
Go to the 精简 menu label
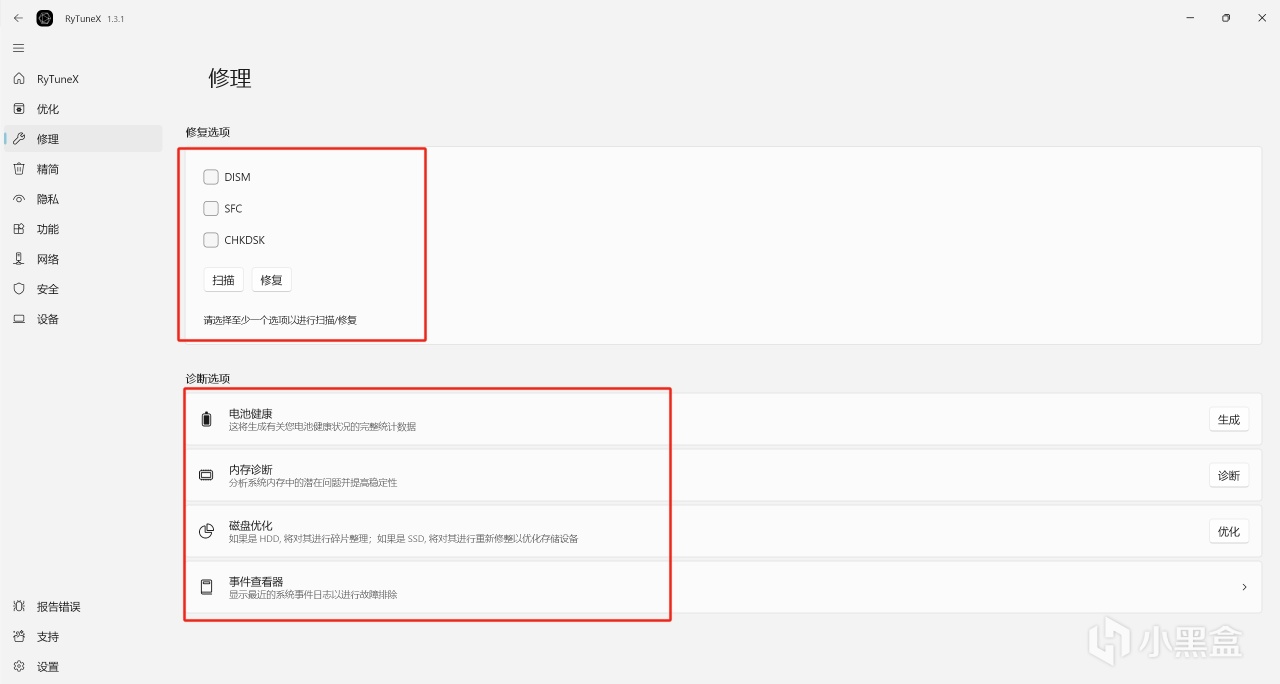coord(48,169)
